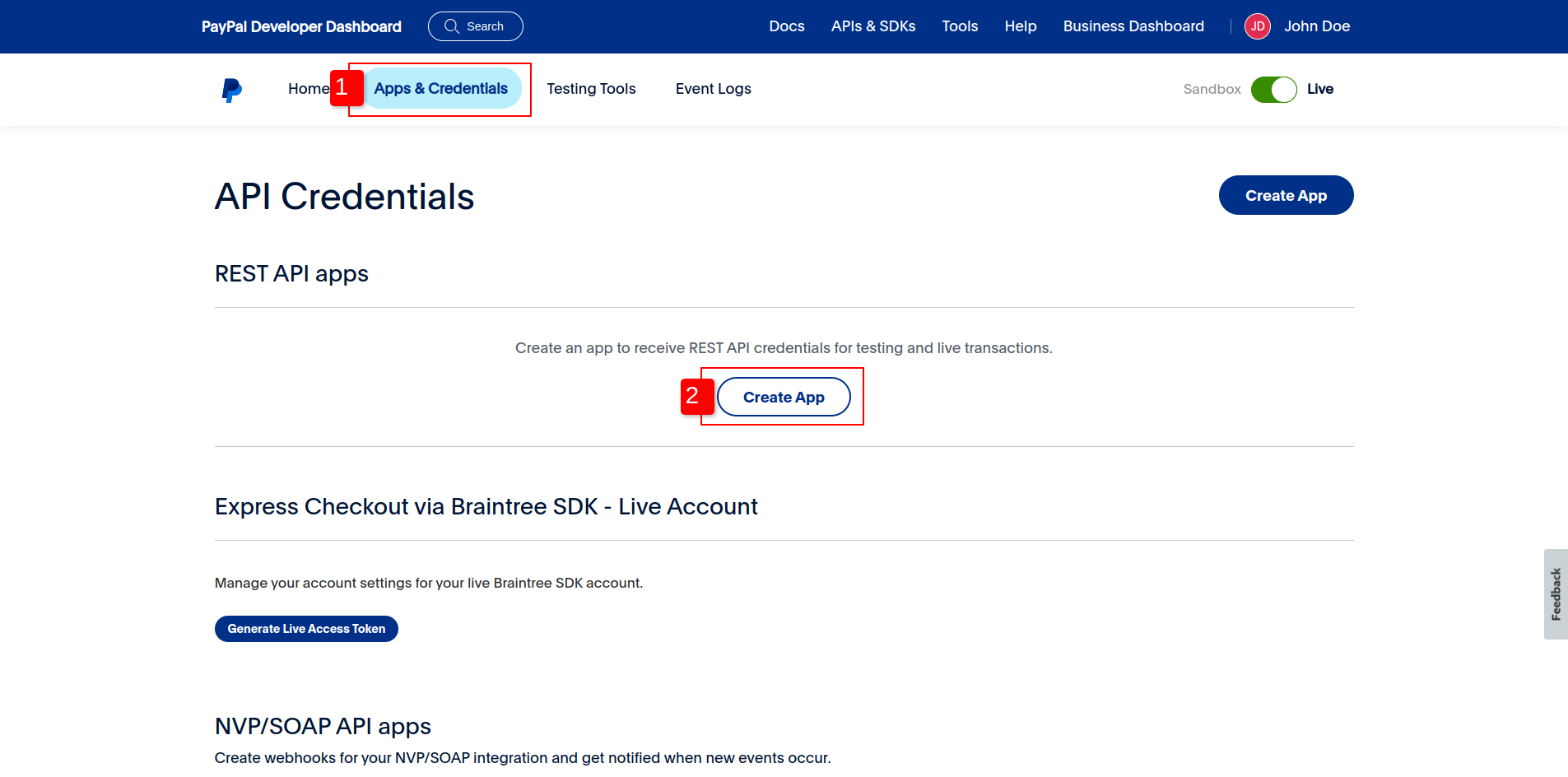The height and width of the screenshot is (777, 1568).
Task: Click the filled Create App button at top right
Action: 1286,195
